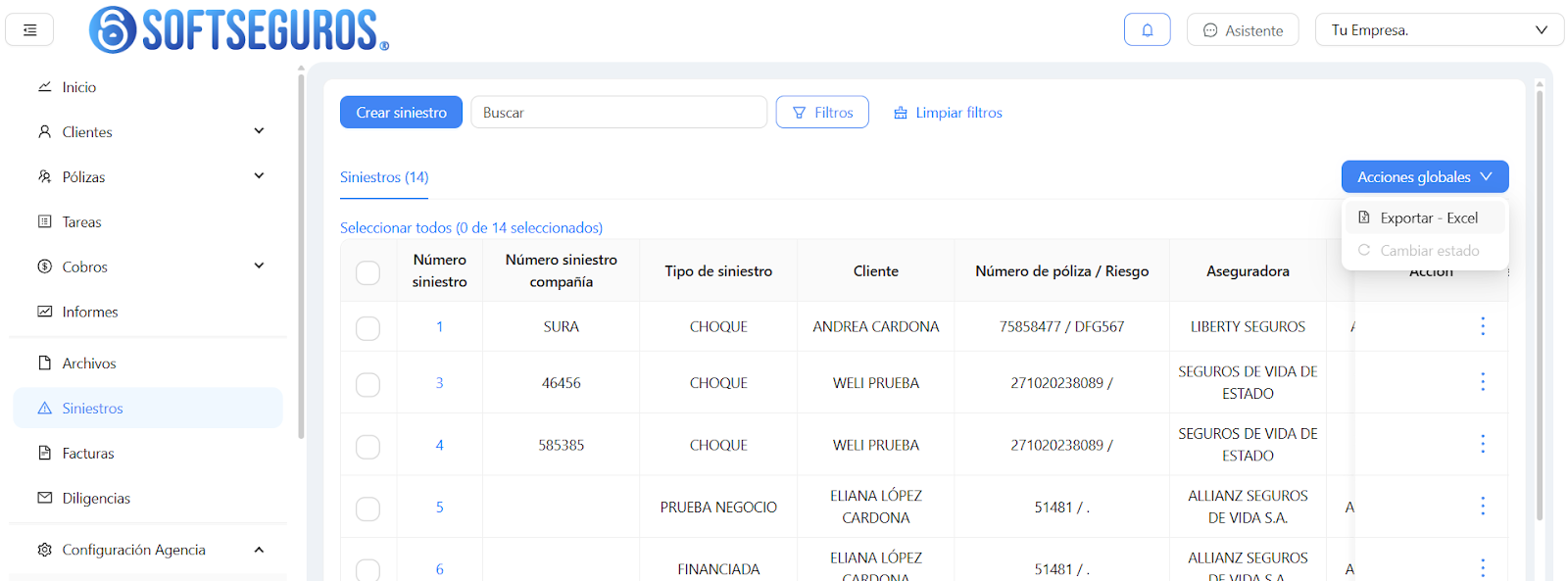Open three-dot actions for siniestro 4
Viewport: 1568px width, 581px height.
coord(1482,444)
